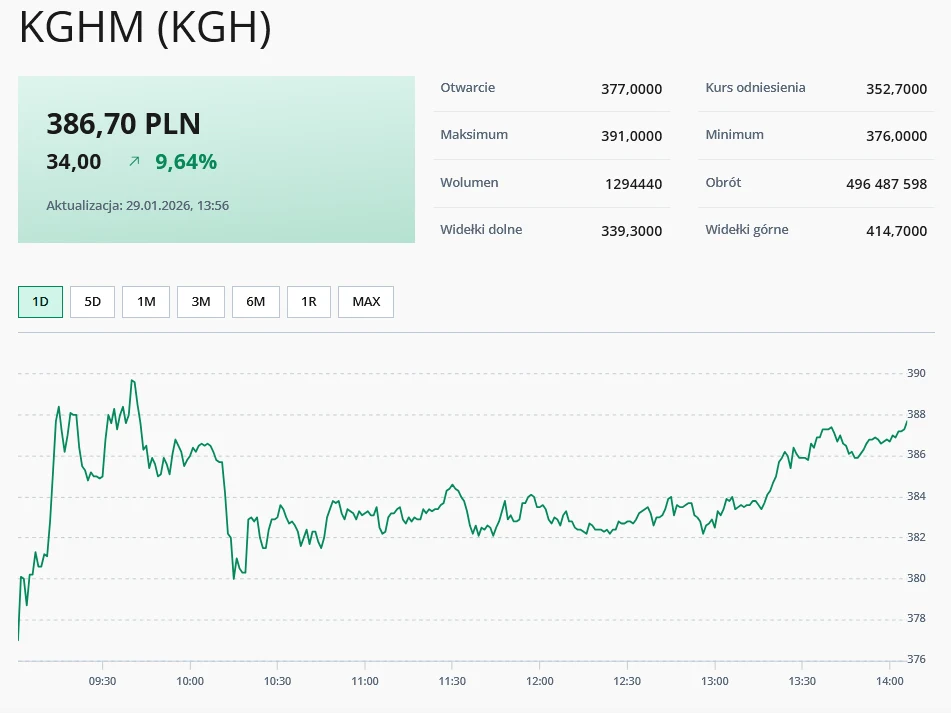This screenshot has height=713, width=951.
Task: Click the 10:30 time axis label
Action: pos(277,681)
